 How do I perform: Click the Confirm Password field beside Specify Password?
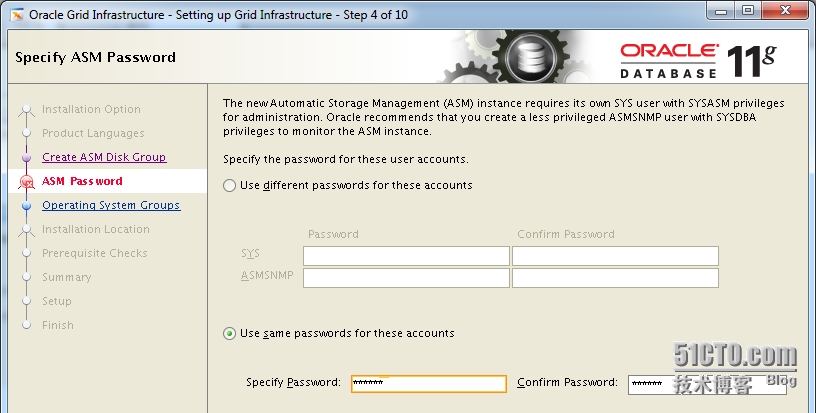click(707, 384)
